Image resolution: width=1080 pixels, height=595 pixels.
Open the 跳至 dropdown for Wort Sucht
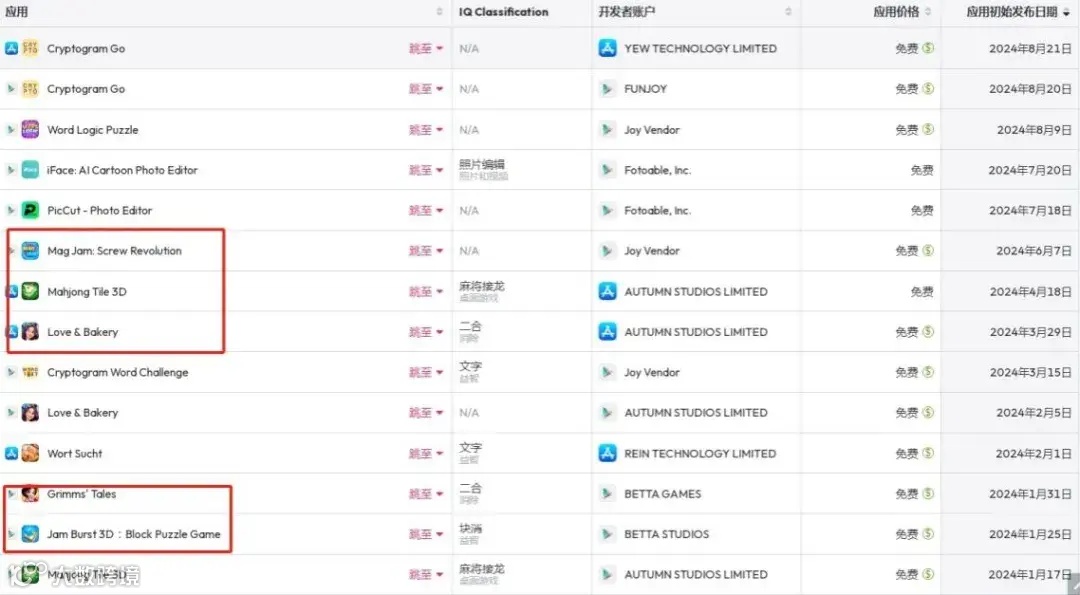click(x=426, y=453)
